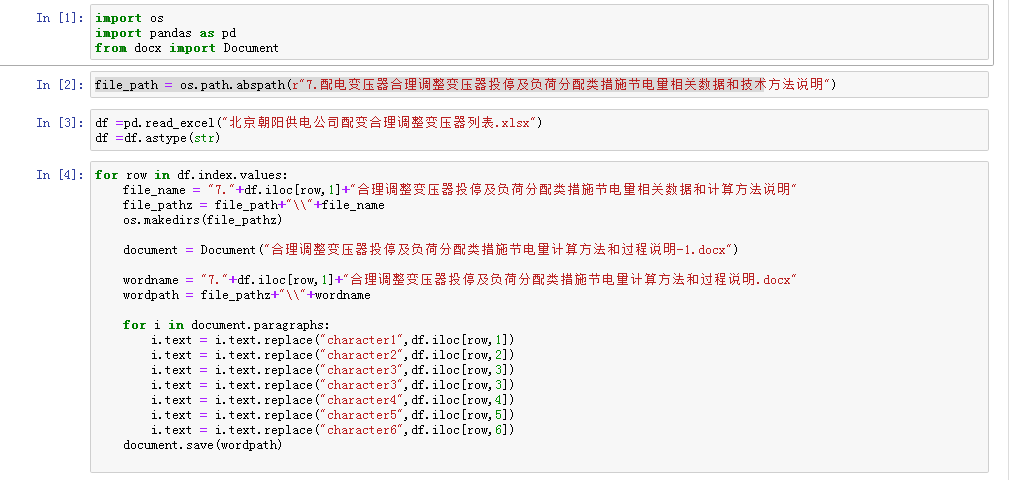Click the 'for i in document.paragraphs' line

tap(226, 325)
